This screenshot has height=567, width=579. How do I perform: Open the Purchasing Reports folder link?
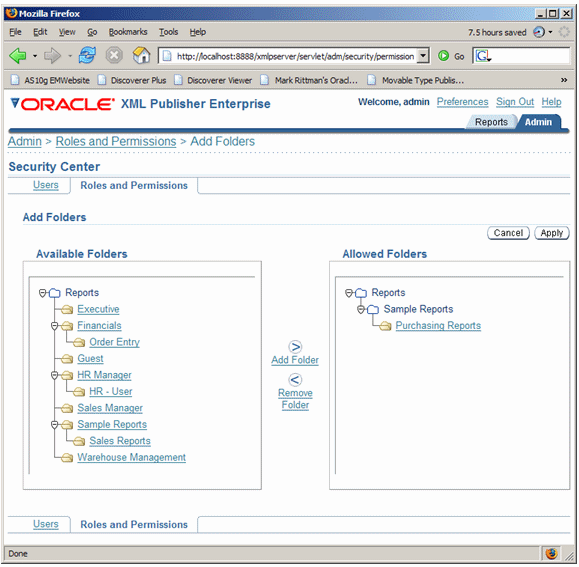click(x=438, y=326)
